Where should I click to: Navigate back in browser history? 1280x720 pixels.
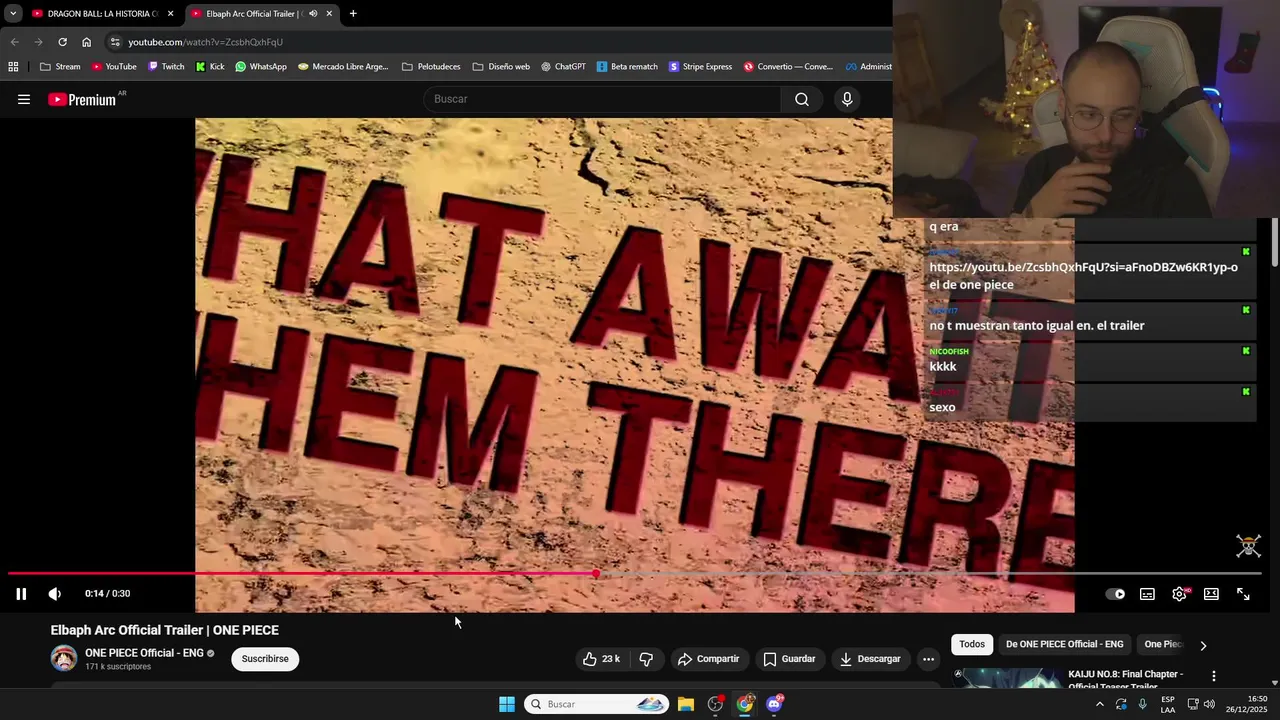coord(14,42)
